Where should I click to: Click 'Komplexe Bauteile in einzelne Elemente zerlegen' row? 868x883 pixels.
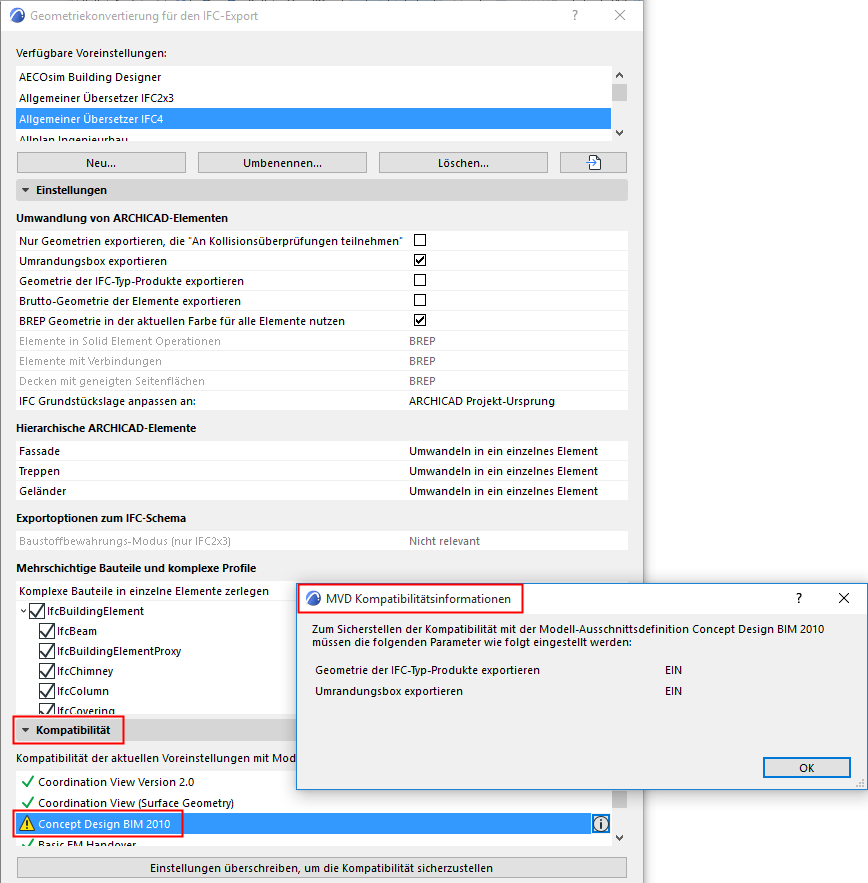coord(157,591)
